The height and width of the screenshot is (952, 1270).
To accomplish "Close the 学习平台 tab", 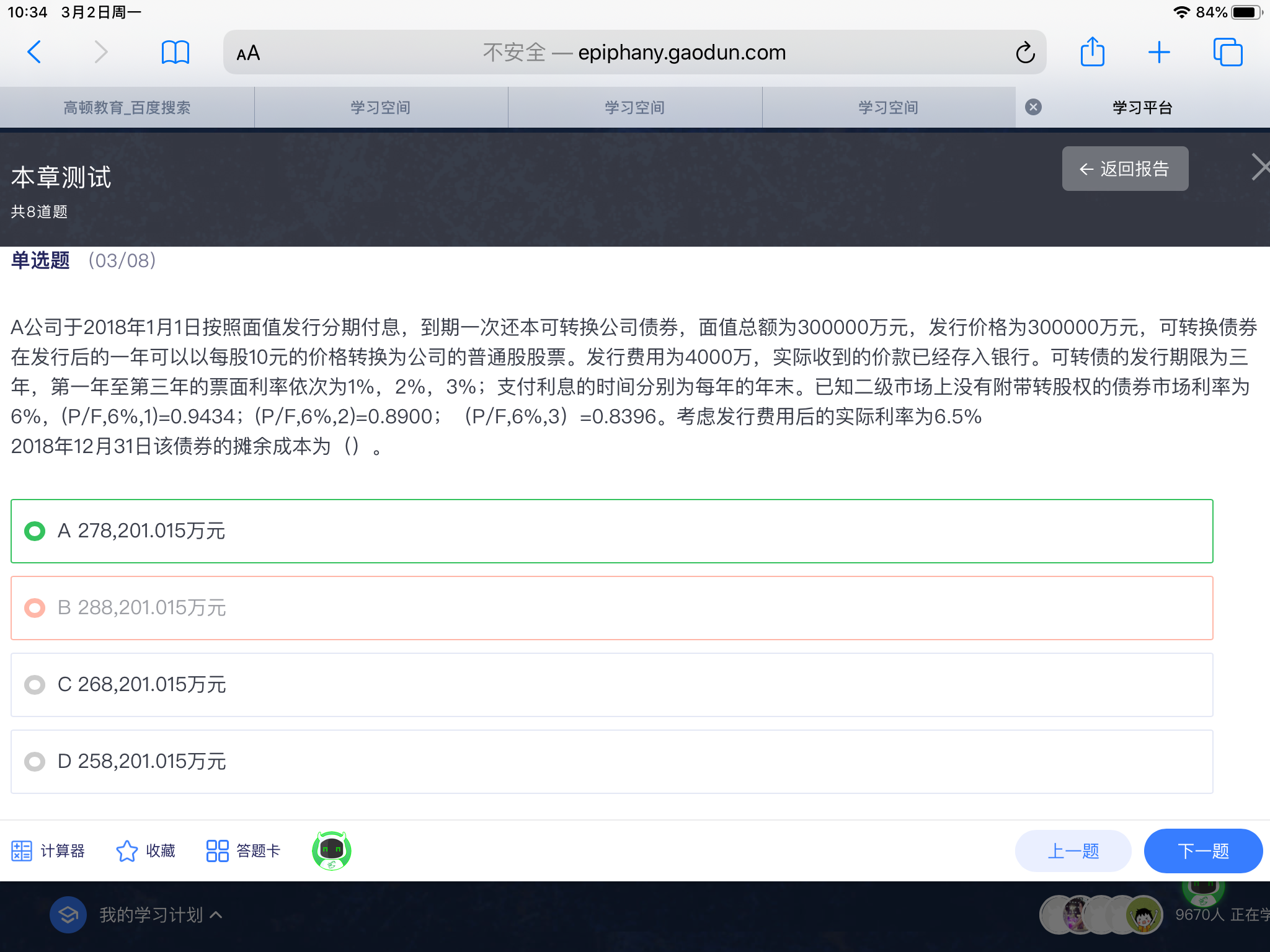I will 1033,107.
